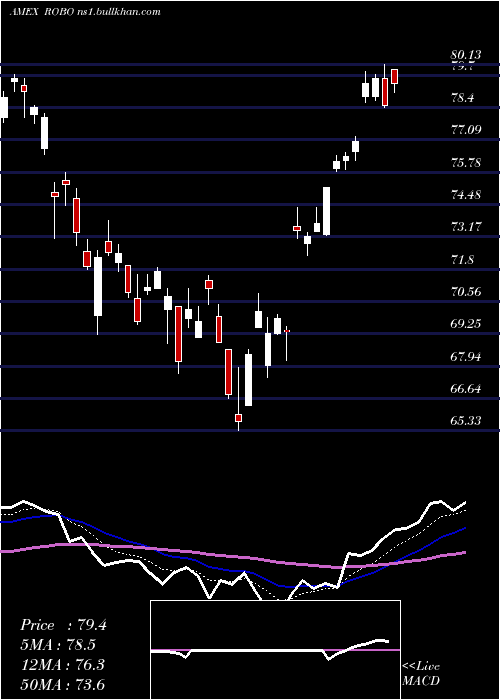Click the 50MA : 73.6 readout

(x=62, y=684)
